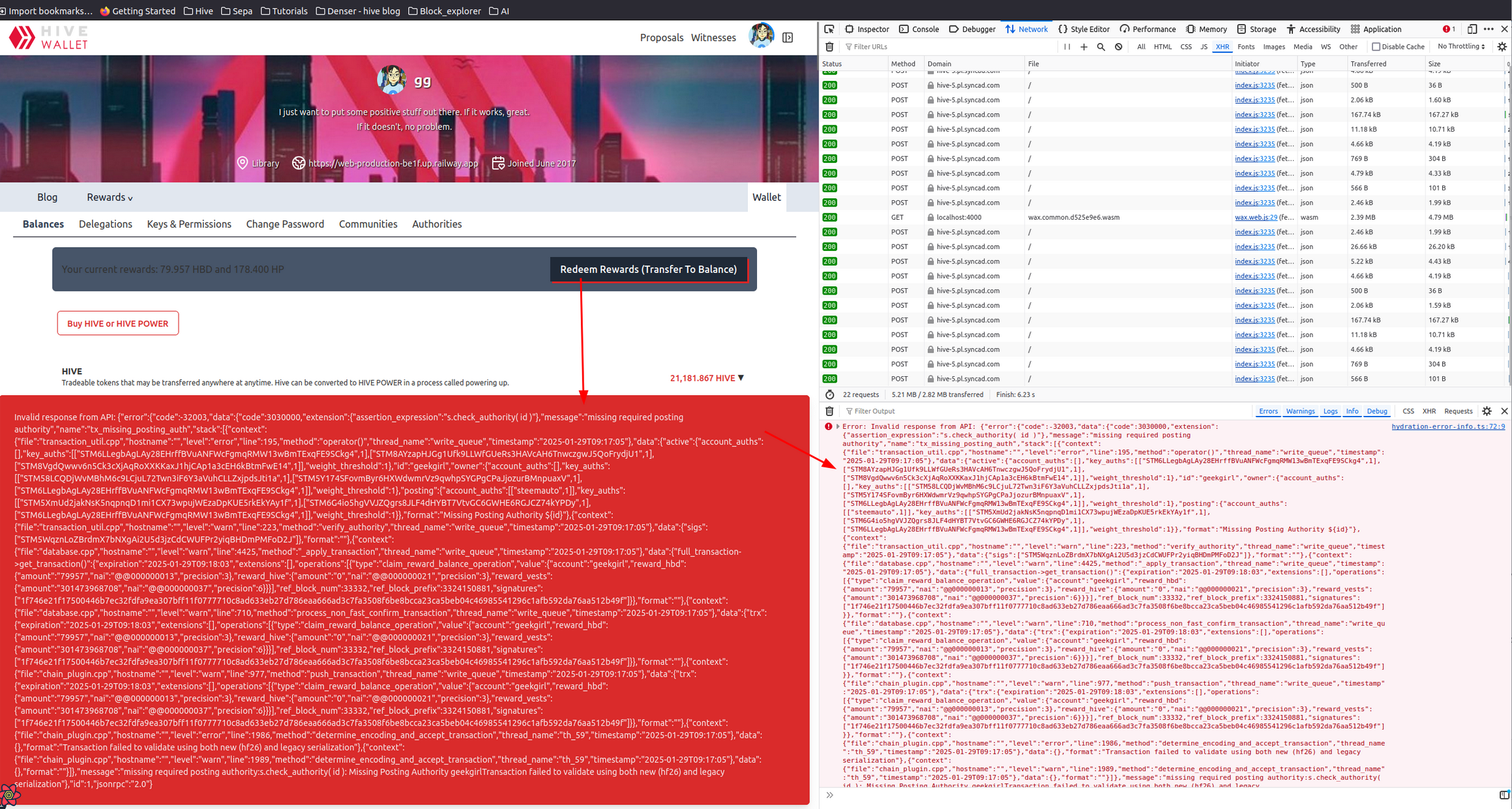Viewport: 1512px width, 809px height.
Task: Open the Keys & Permissions tab
Action: tap(189, 224)
